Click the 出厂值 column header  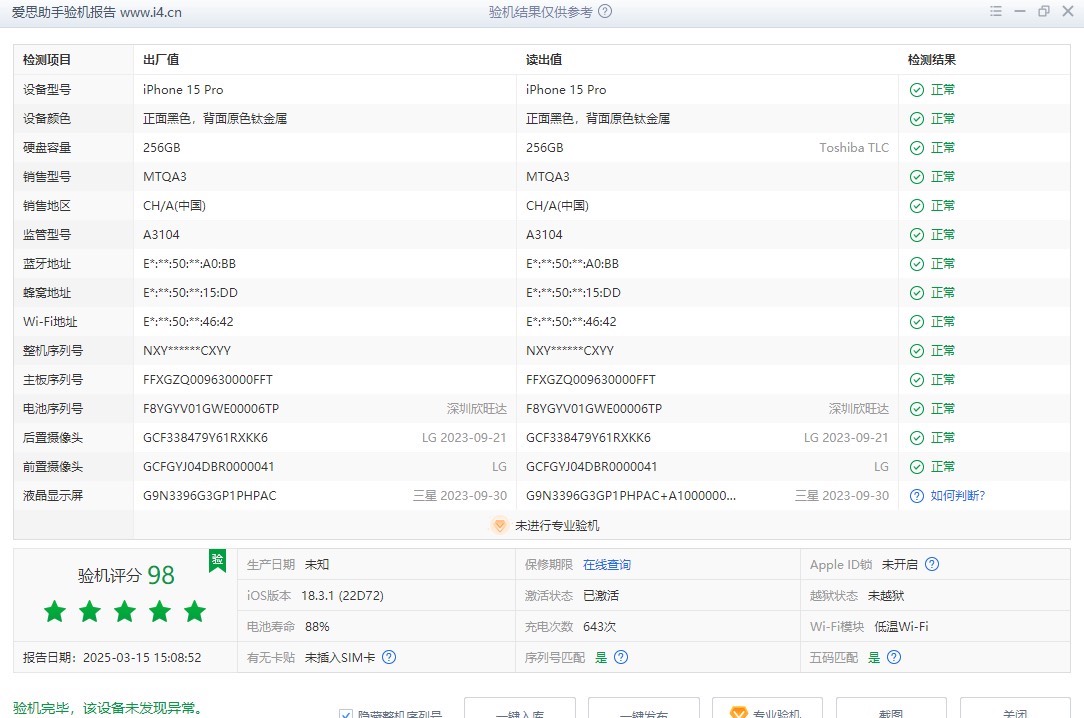click(161, 60)
